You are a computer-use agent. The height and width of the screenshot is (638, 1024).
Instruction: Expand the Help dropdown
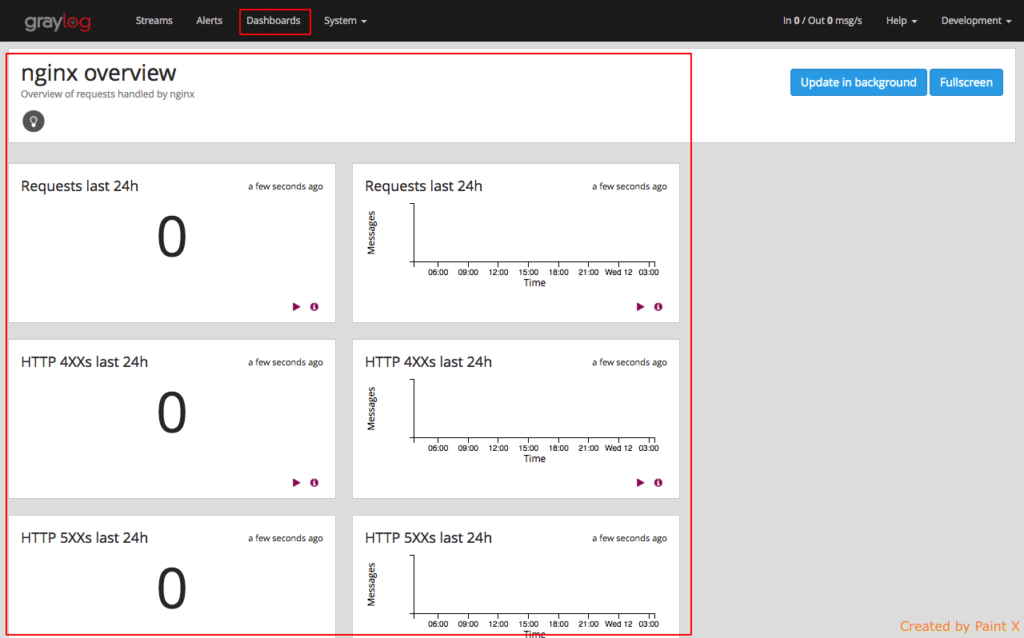coord(900,20)
